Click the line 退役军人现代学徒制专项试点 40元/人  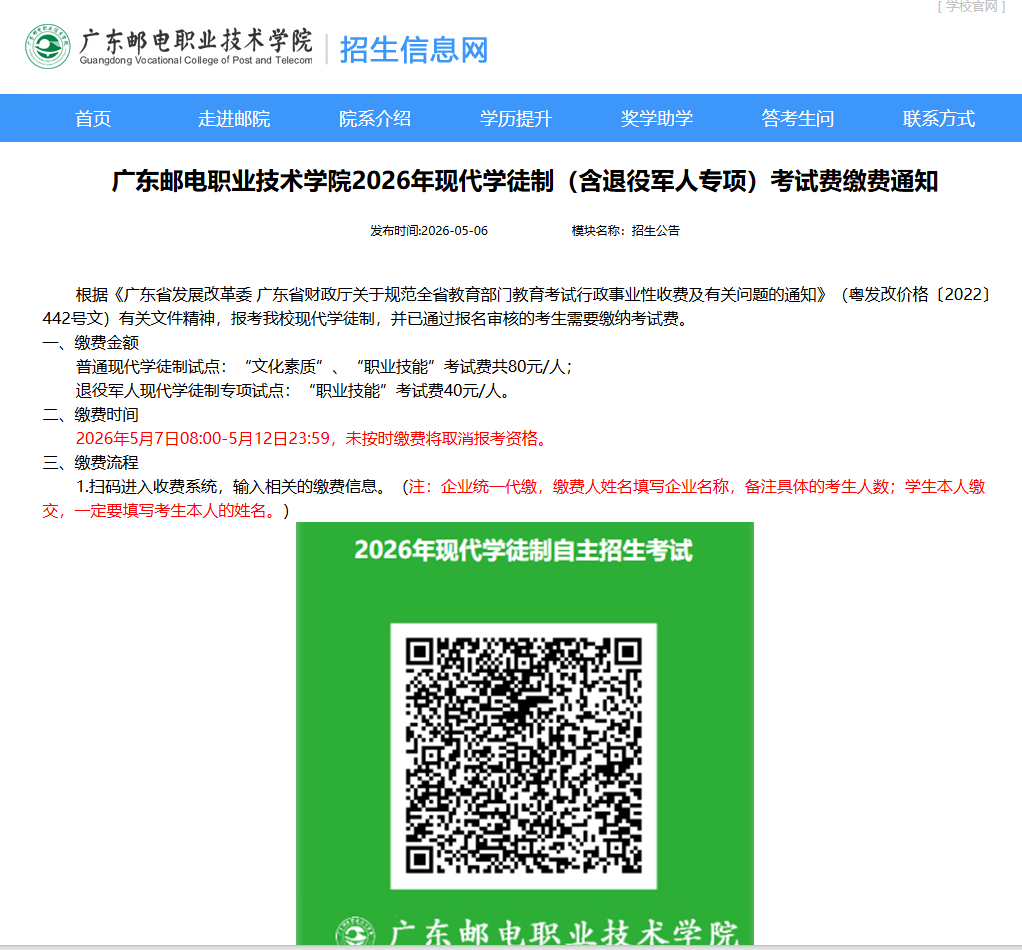click(292, 391)
